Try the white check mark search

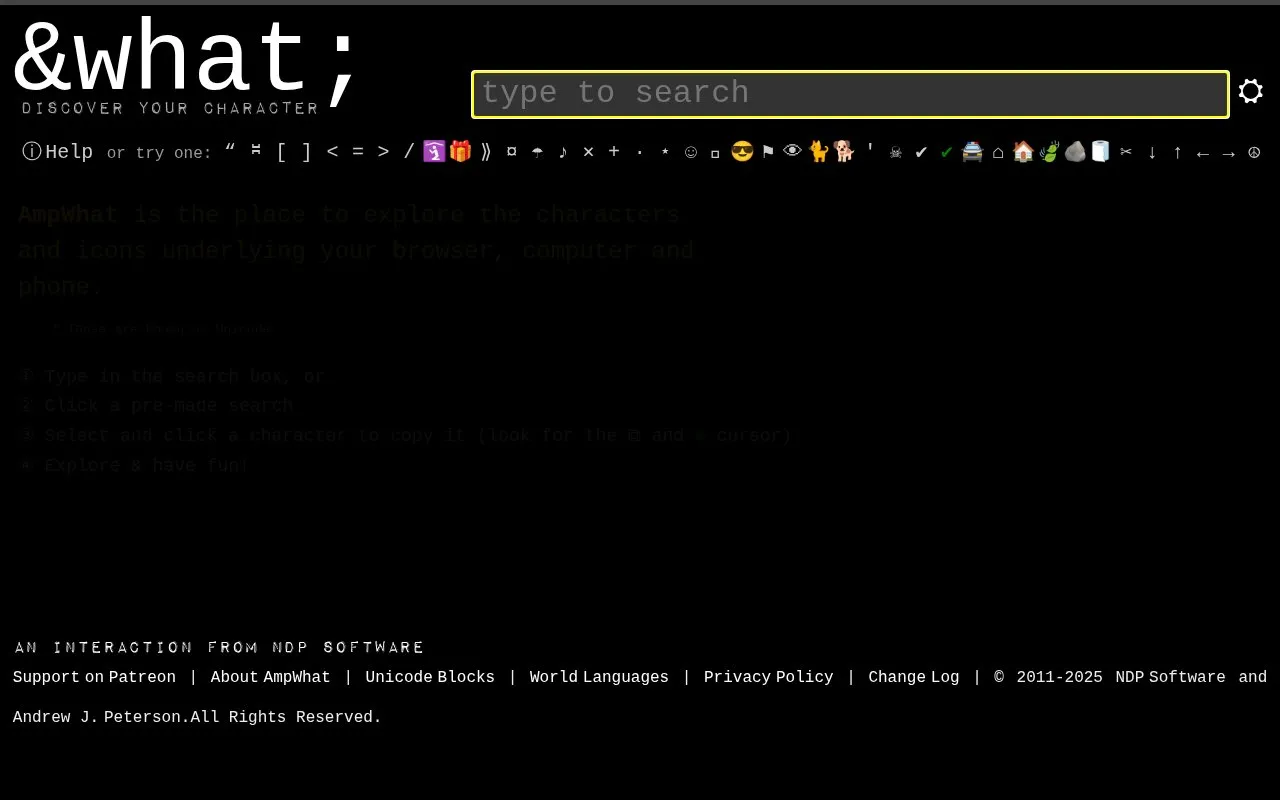pos(921,152)
